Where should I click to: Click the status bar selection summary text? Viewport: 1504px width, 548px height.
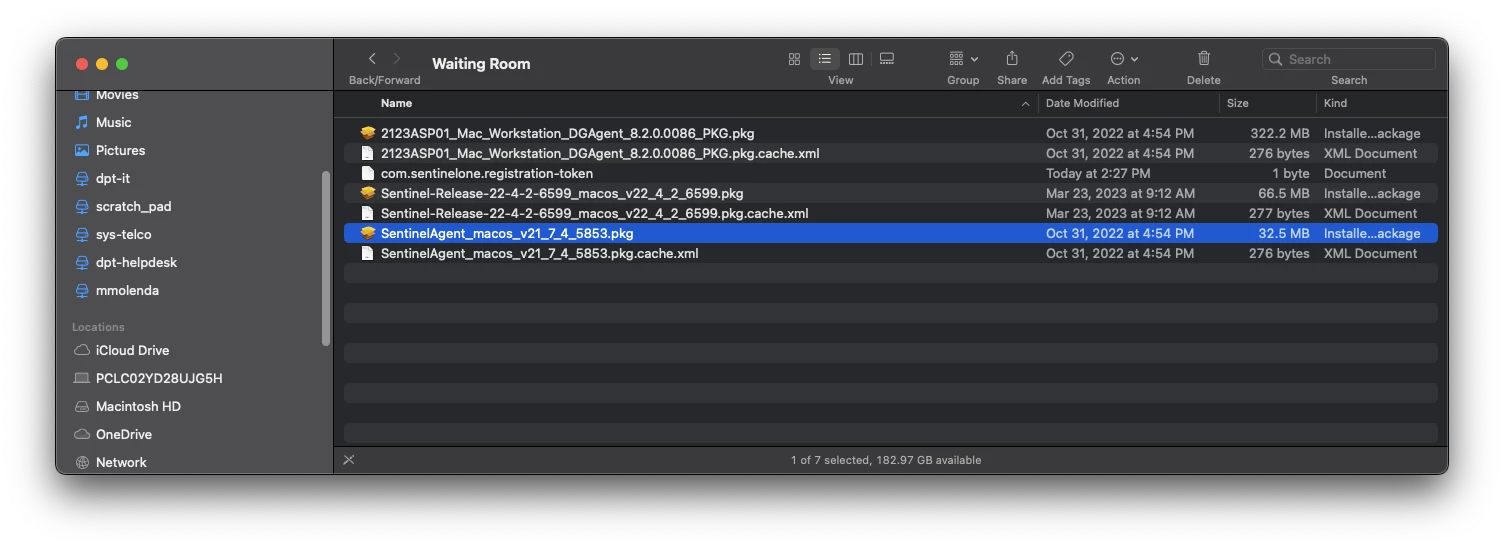(x=886, y=460)
